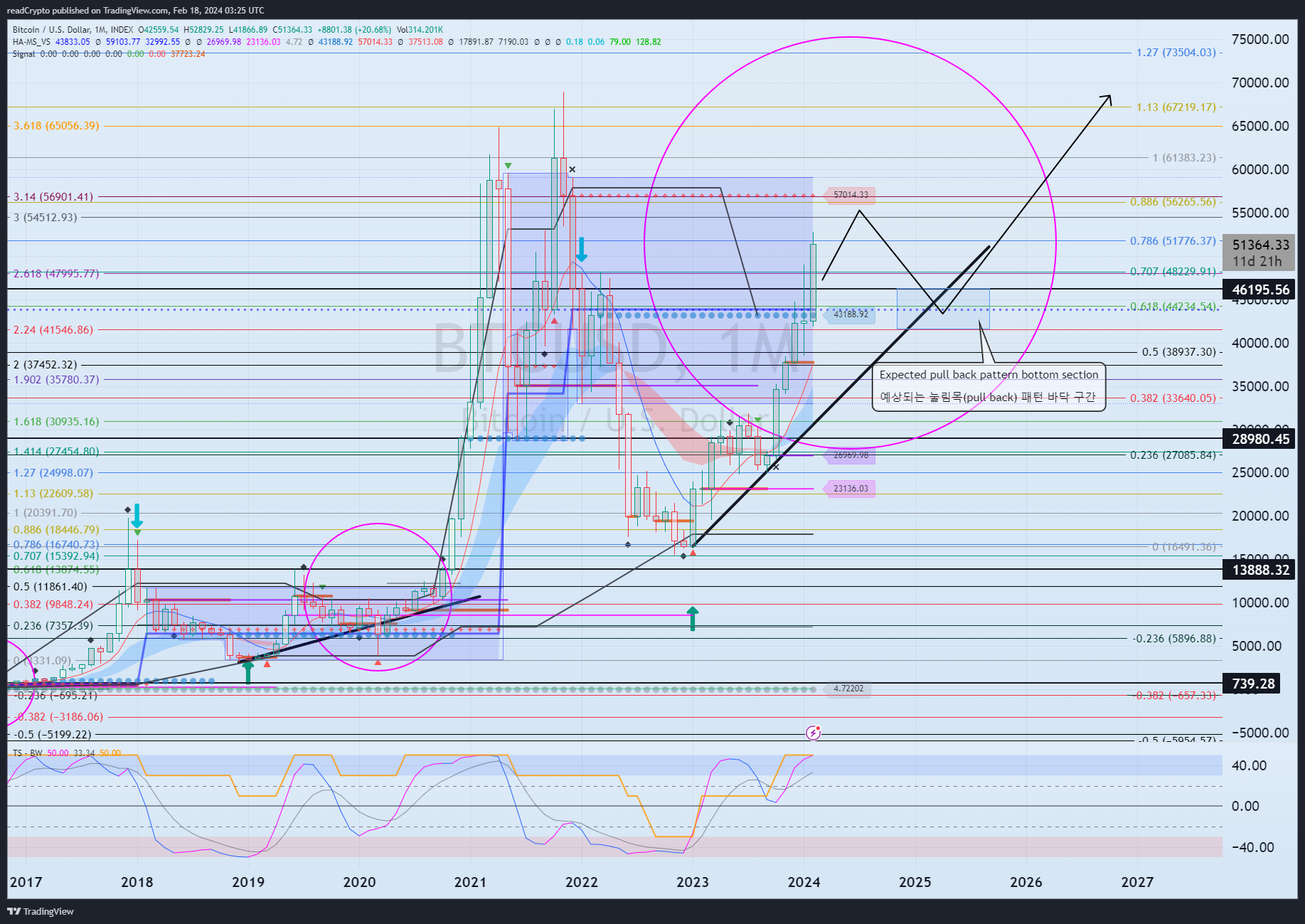Select Fib label 0.236 (27085.84)

pyautogui.click(x=1173, y=455)
